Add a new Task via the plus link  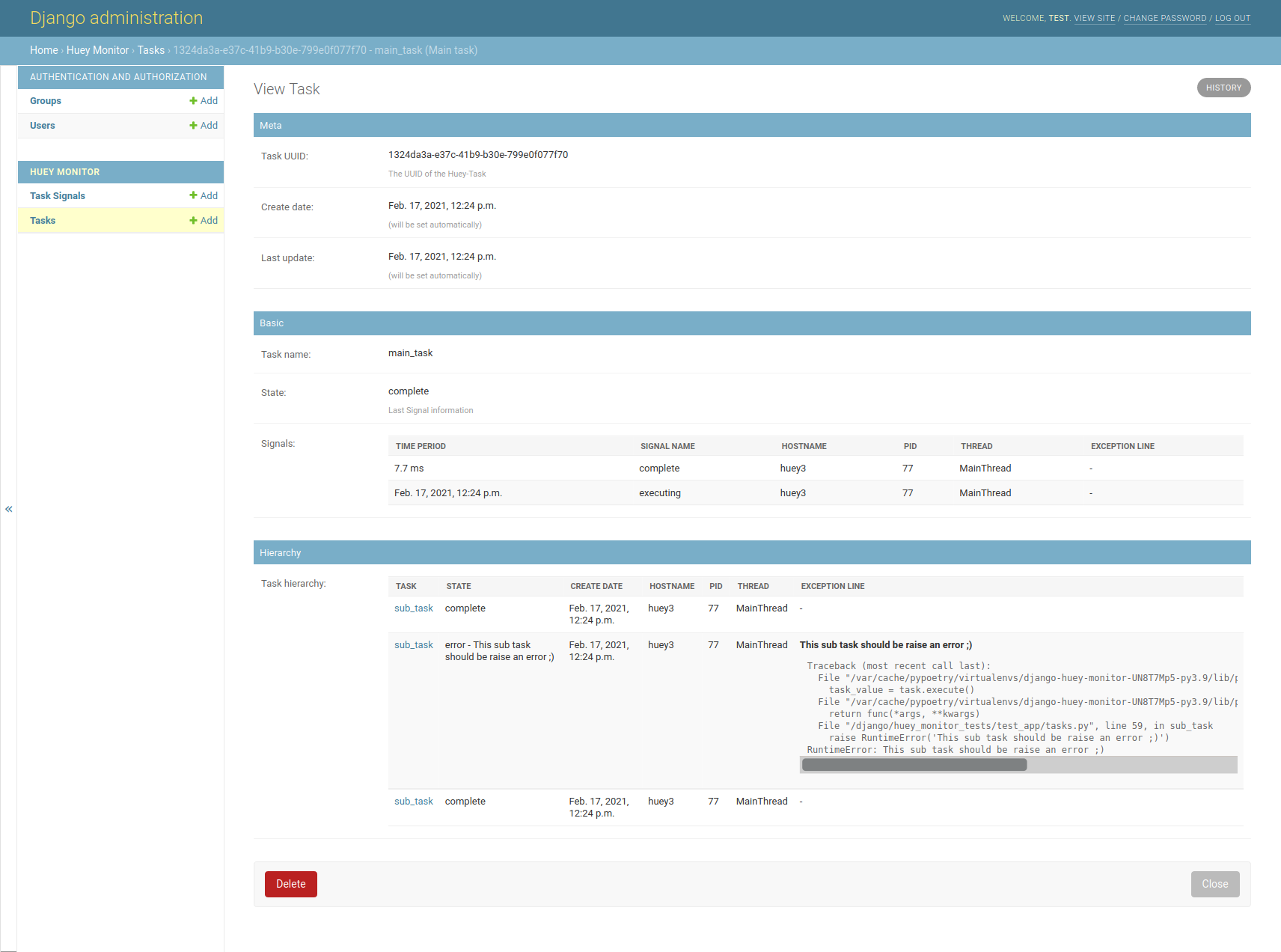(x=204, y=221)
